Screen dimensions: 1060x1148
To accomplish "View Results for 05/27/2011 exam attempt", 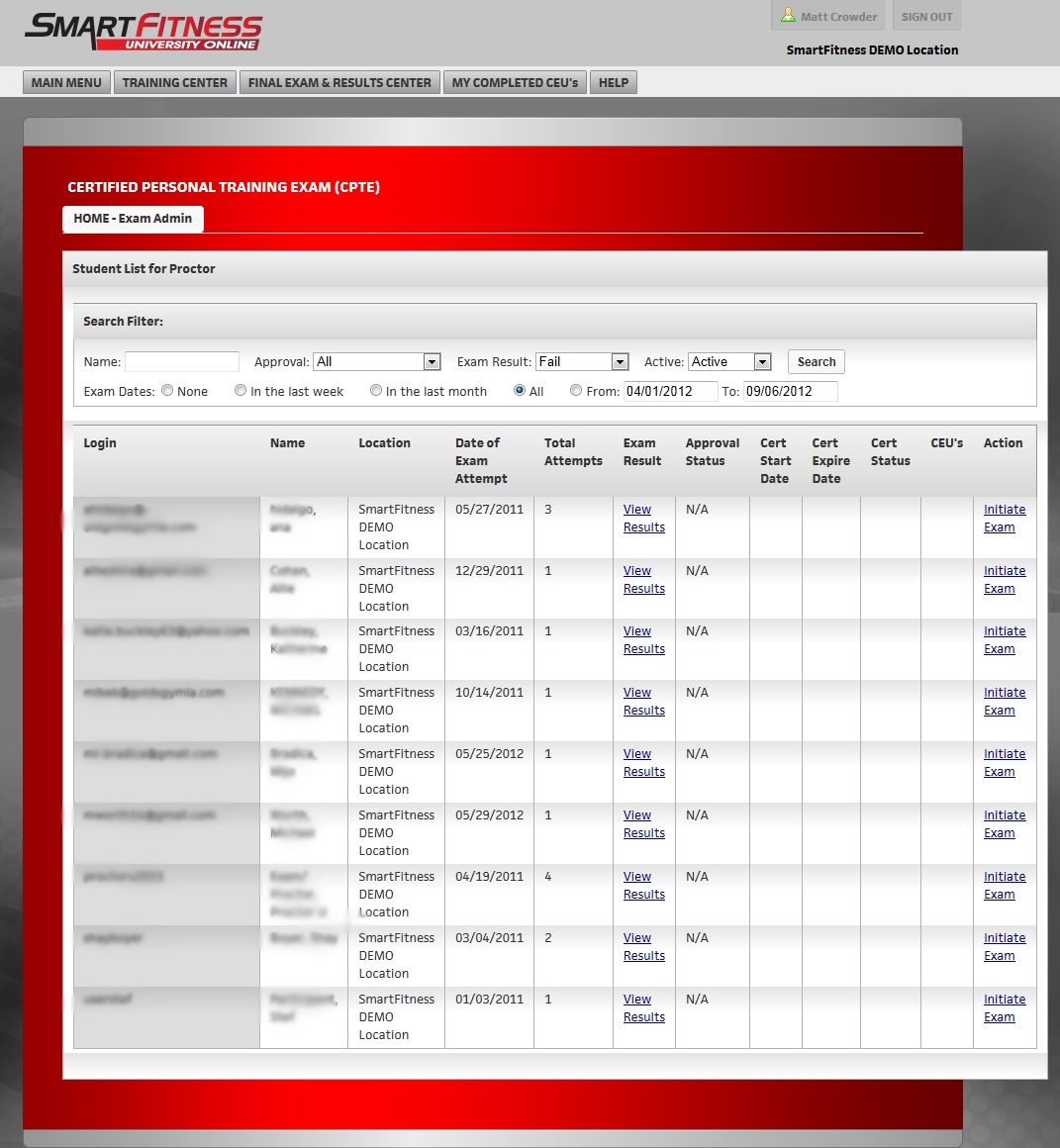I will click(644, 519).
